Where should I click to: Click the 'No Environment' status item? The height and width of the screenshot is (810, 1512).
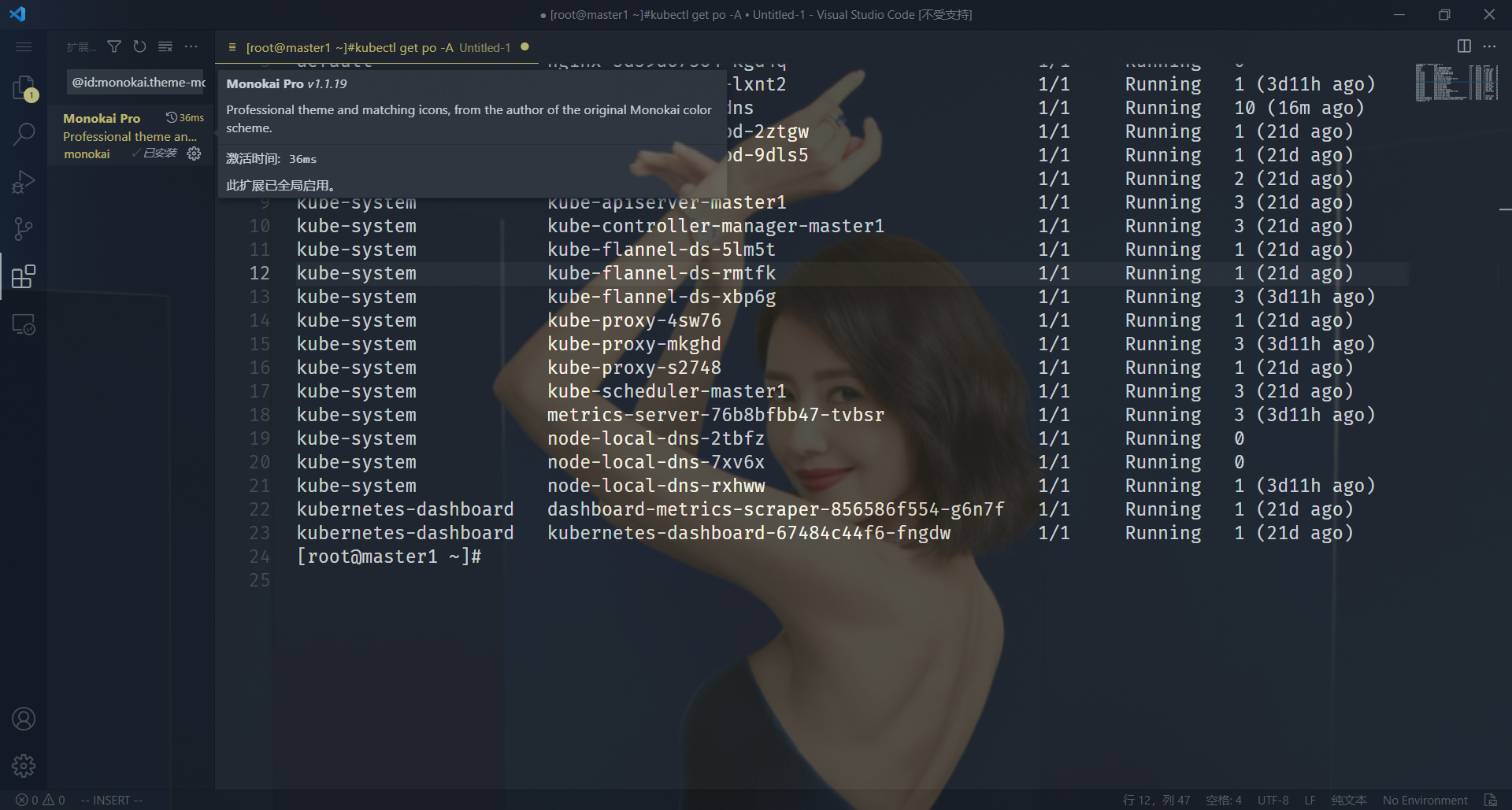(1425, 801)
